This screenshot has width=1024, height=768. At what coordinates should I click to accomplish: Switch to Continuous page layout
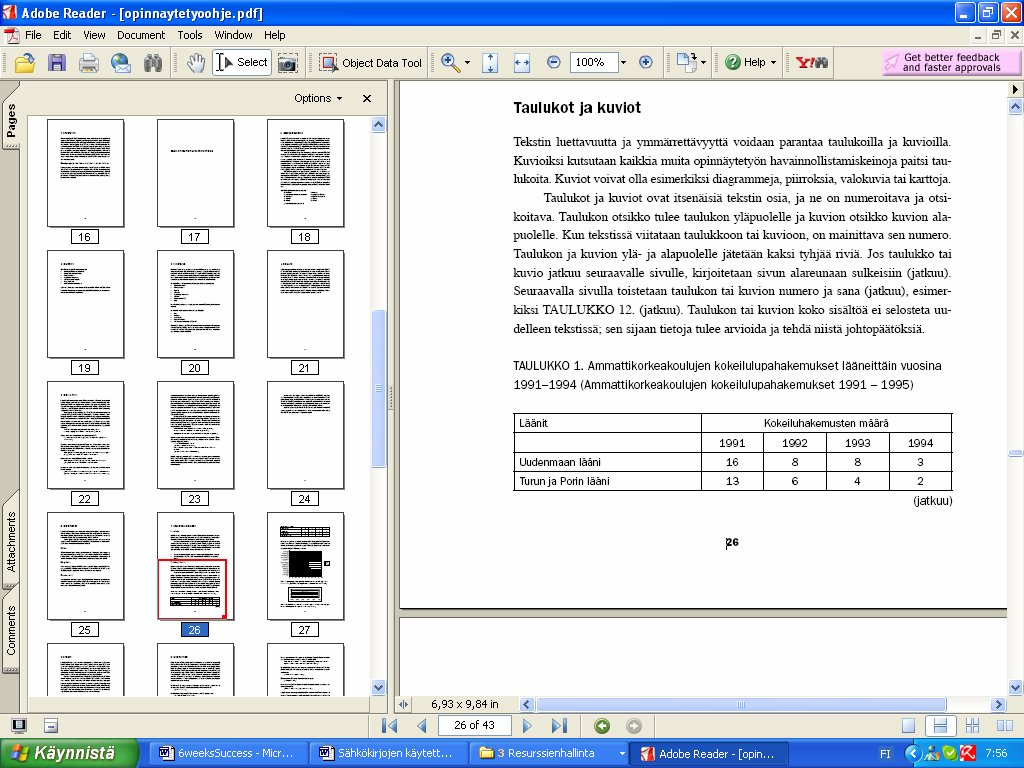(940, 726)
